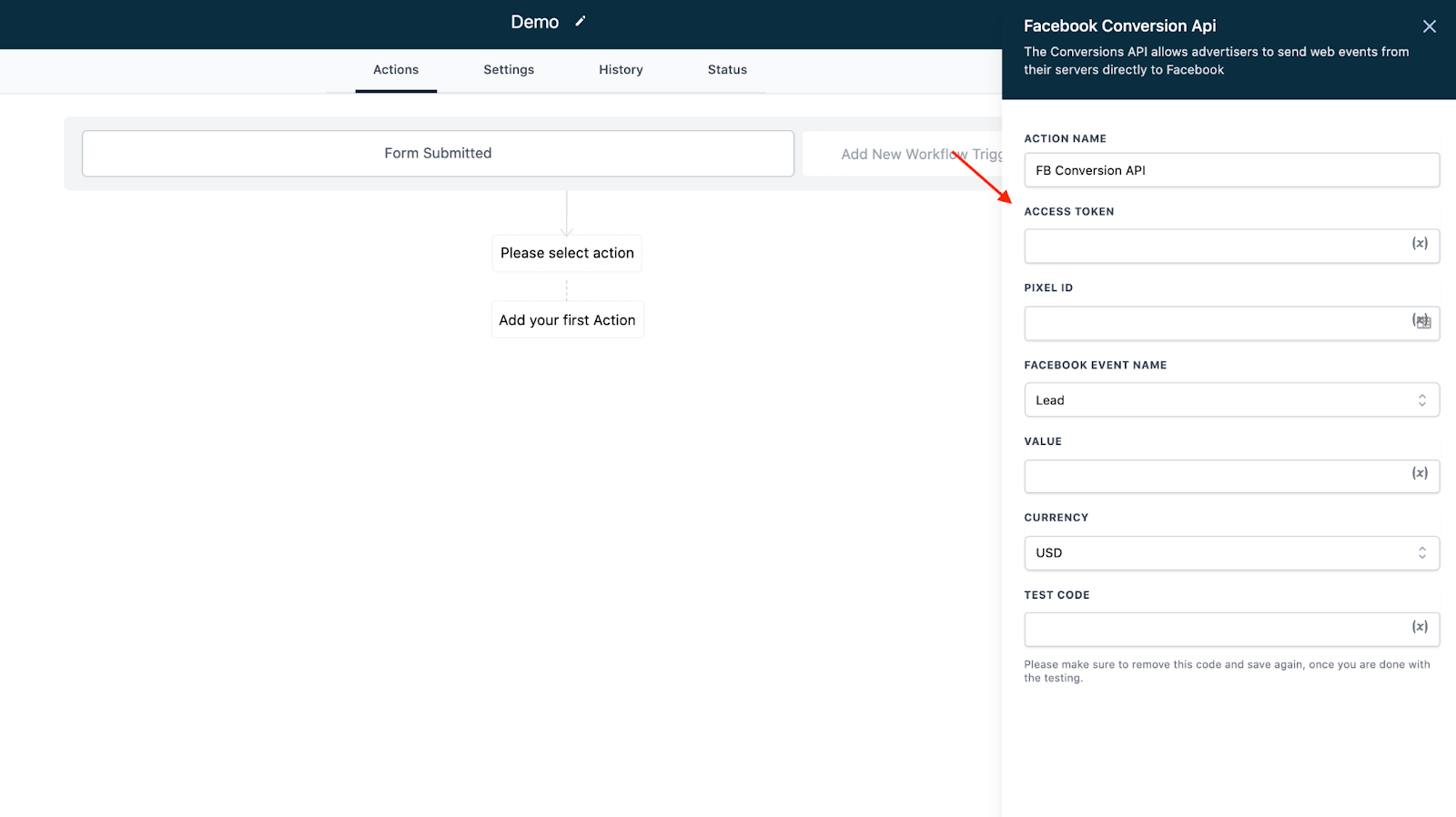Open Currency dropdown showing USD
This screenshot has width=1456, height=817.
click(x=1231, y=553)
